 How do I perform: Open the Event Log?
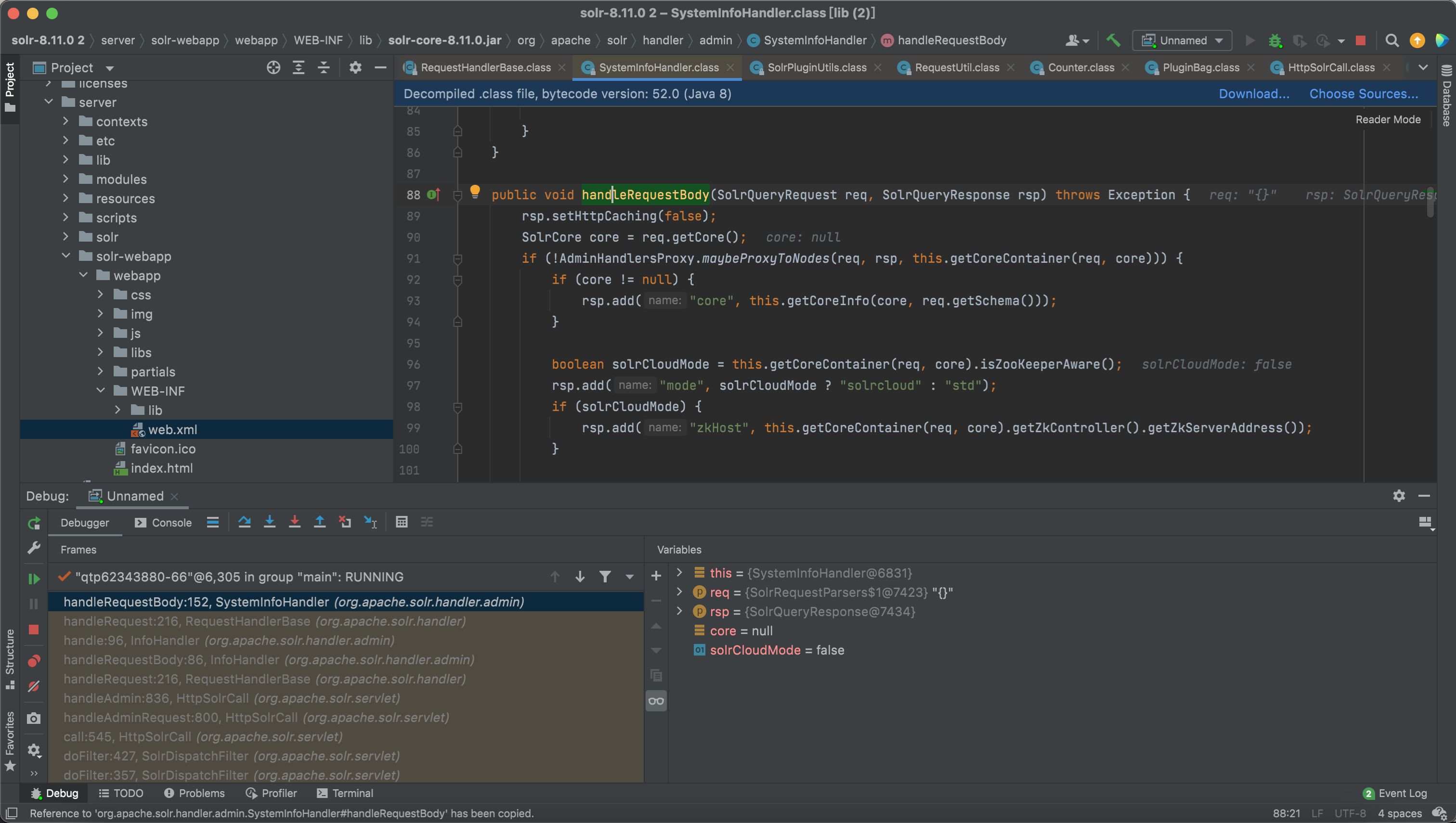point(1395,793)
